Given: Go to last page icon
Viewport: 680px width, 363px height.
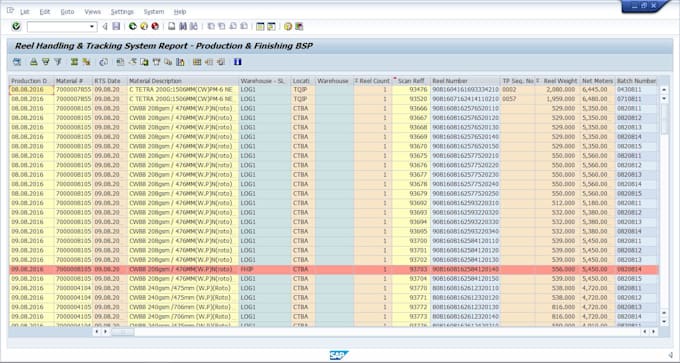Looking at the screenshot, I should (x=244, y=26).
